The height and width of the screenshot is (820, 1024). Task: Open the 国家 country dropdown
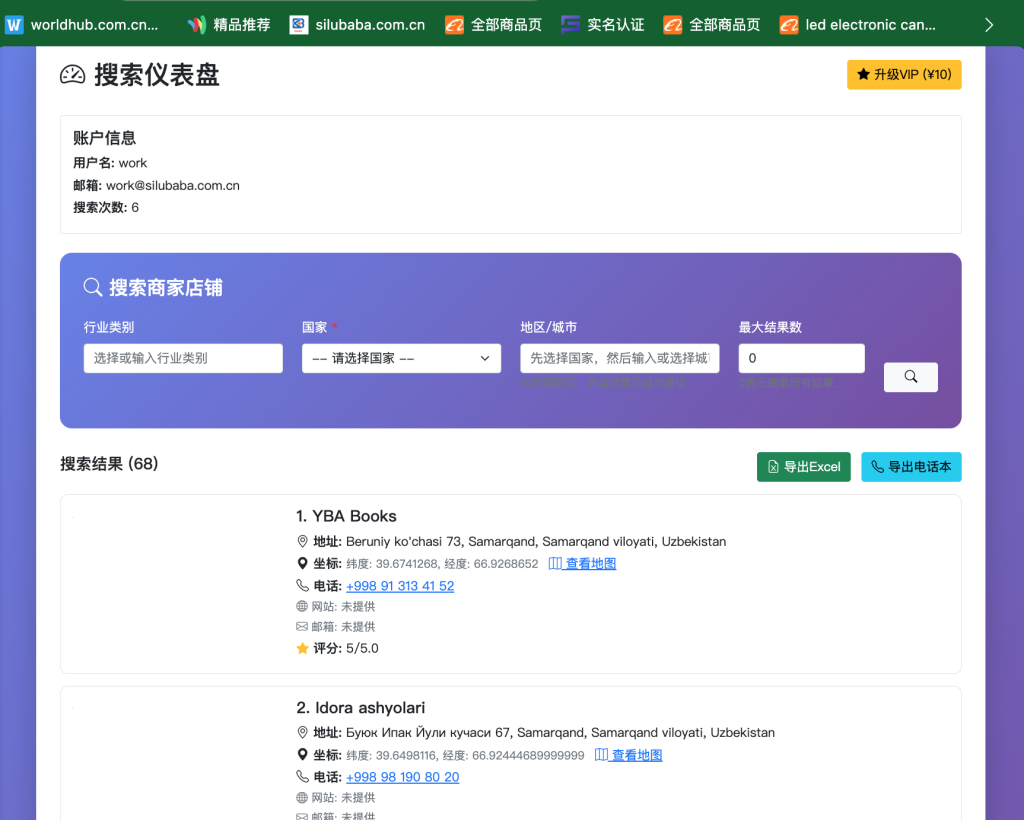(x=401, y=358)
